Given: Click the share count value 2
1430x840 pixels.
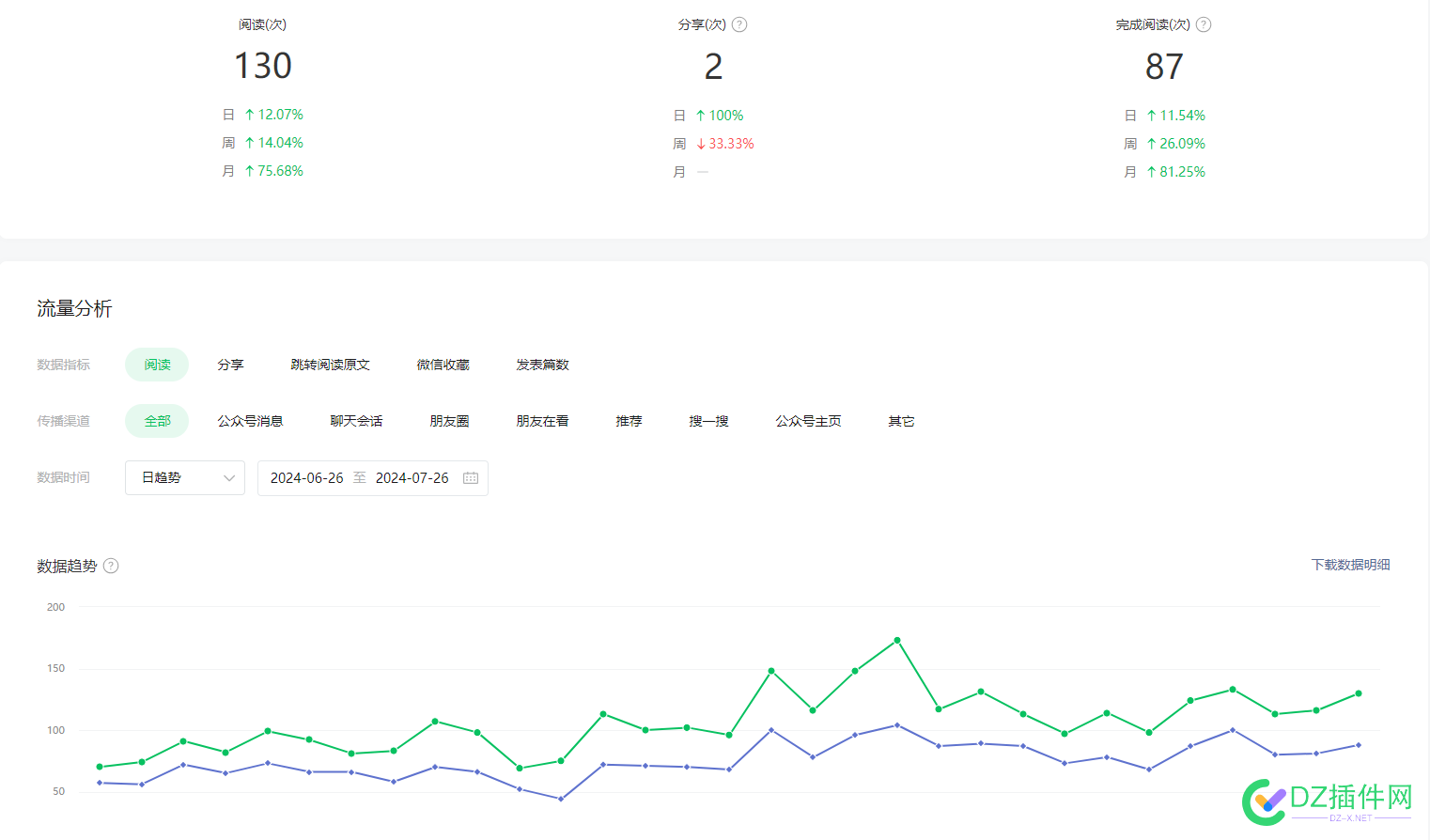Looking at the screenshot, I should point(714,67).
